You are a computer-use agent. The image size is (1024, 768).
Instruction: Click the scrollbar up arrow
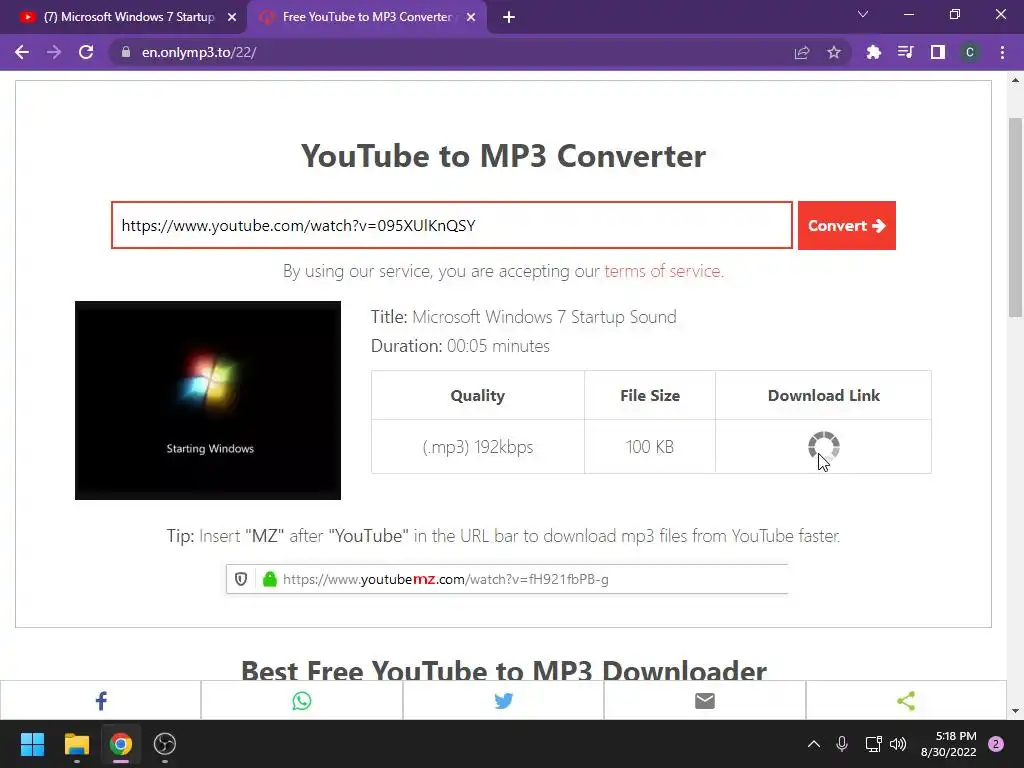coord(1015,80)
